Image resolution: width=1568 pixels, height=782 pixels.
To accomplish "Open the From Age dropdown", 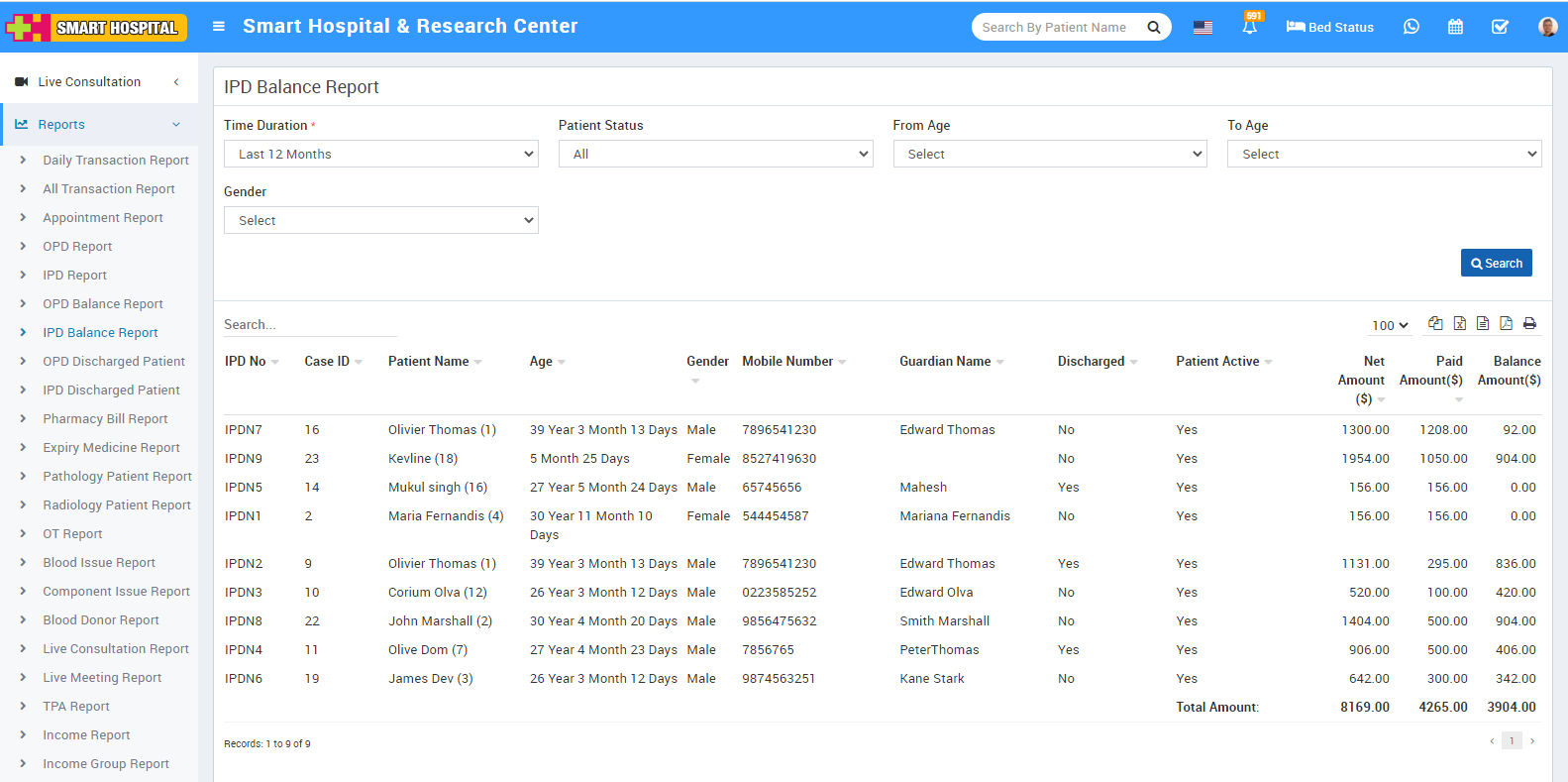I will click(1050, 154).
